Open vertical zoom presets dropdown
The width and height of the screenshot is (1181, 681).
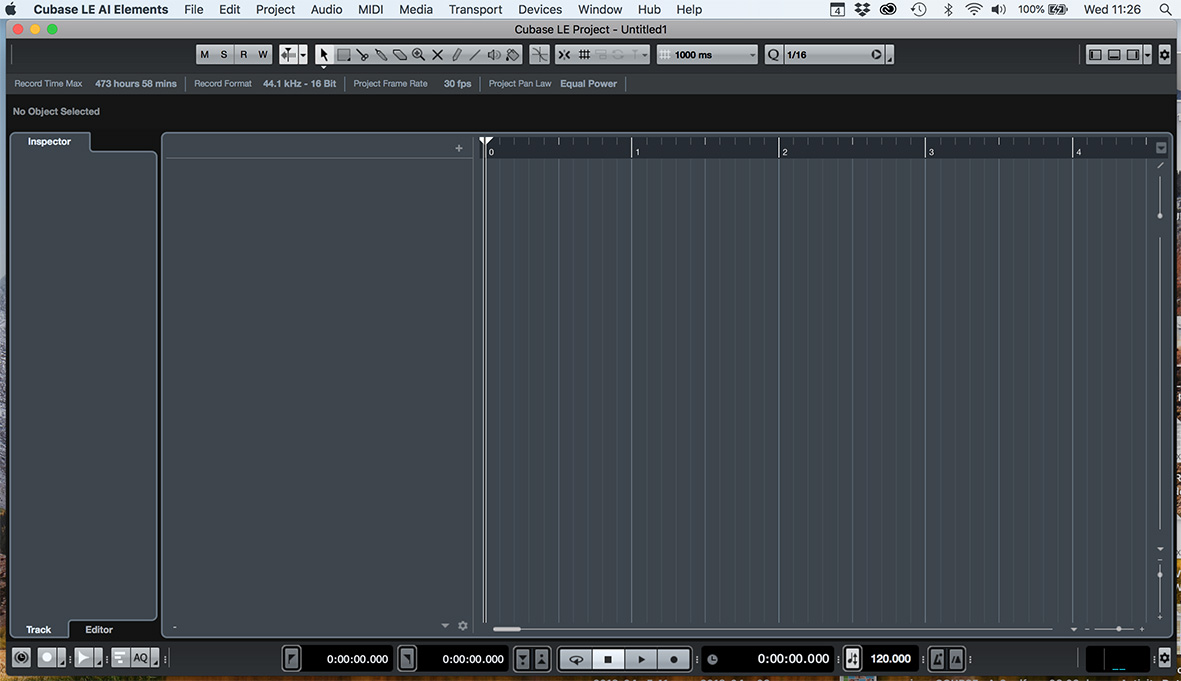click(x=1160, y=549)
